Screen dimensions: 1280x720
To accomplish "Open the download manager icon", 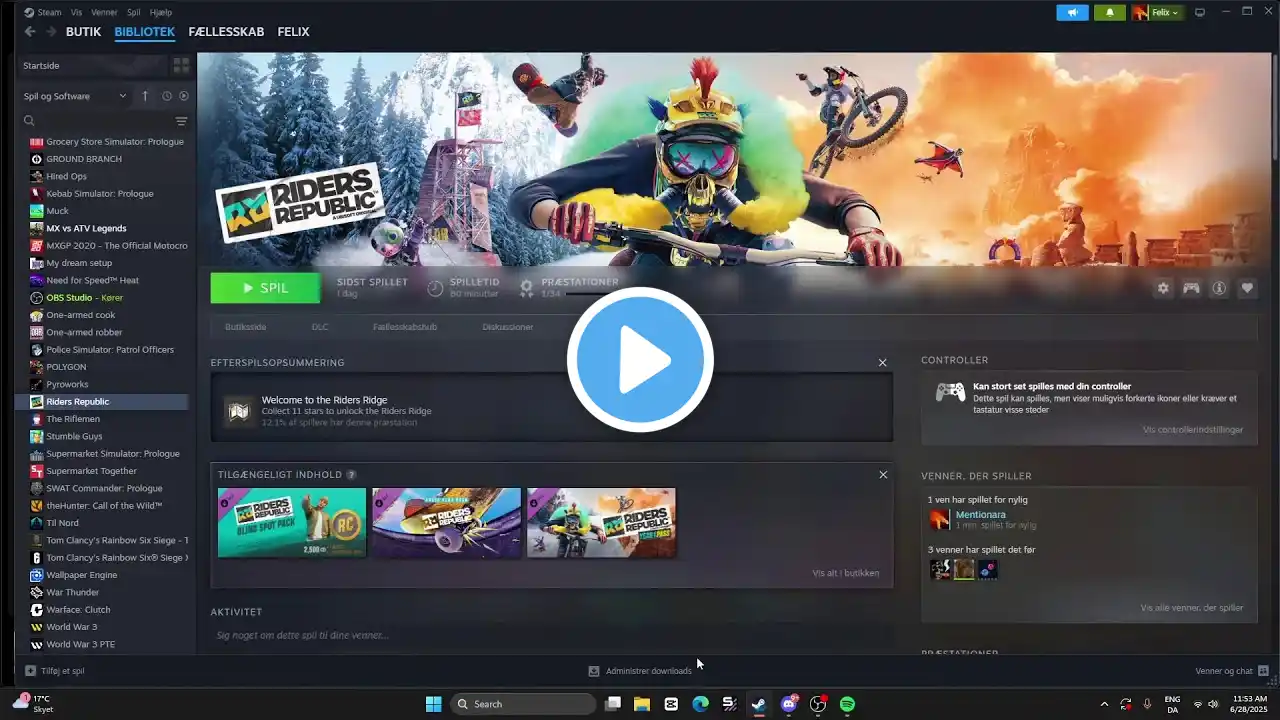I will coord(594,671).
